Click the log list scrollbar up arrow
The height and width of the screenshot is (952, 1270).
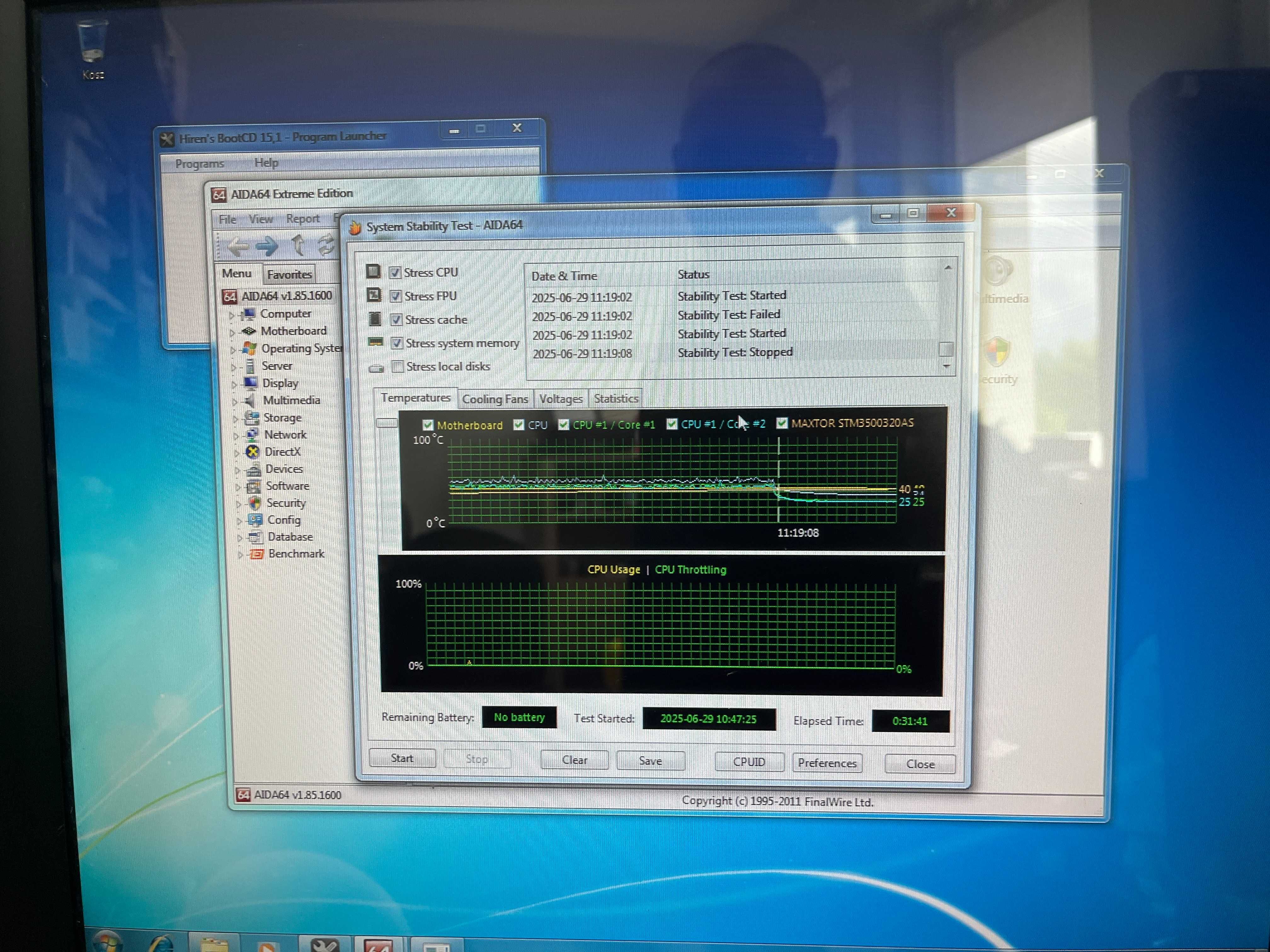(x=947, y=267)
